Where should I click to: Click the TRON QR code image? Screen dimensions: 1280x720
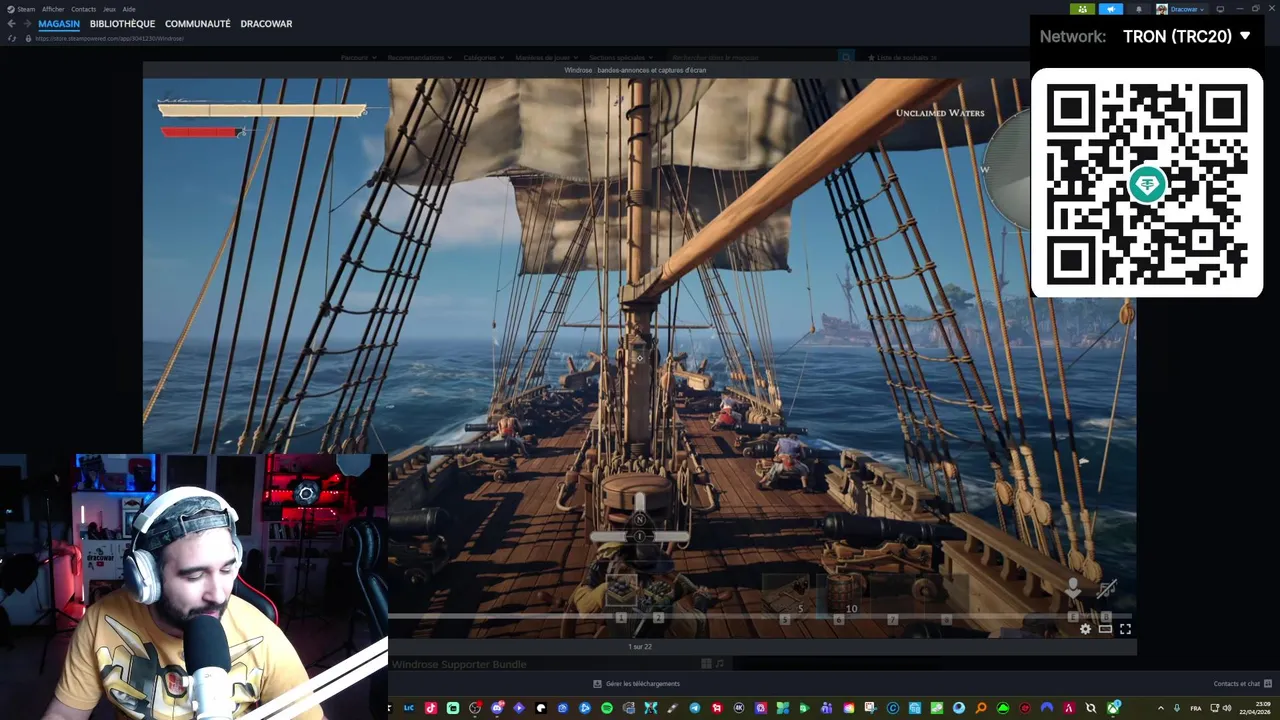click(1147, 183)
